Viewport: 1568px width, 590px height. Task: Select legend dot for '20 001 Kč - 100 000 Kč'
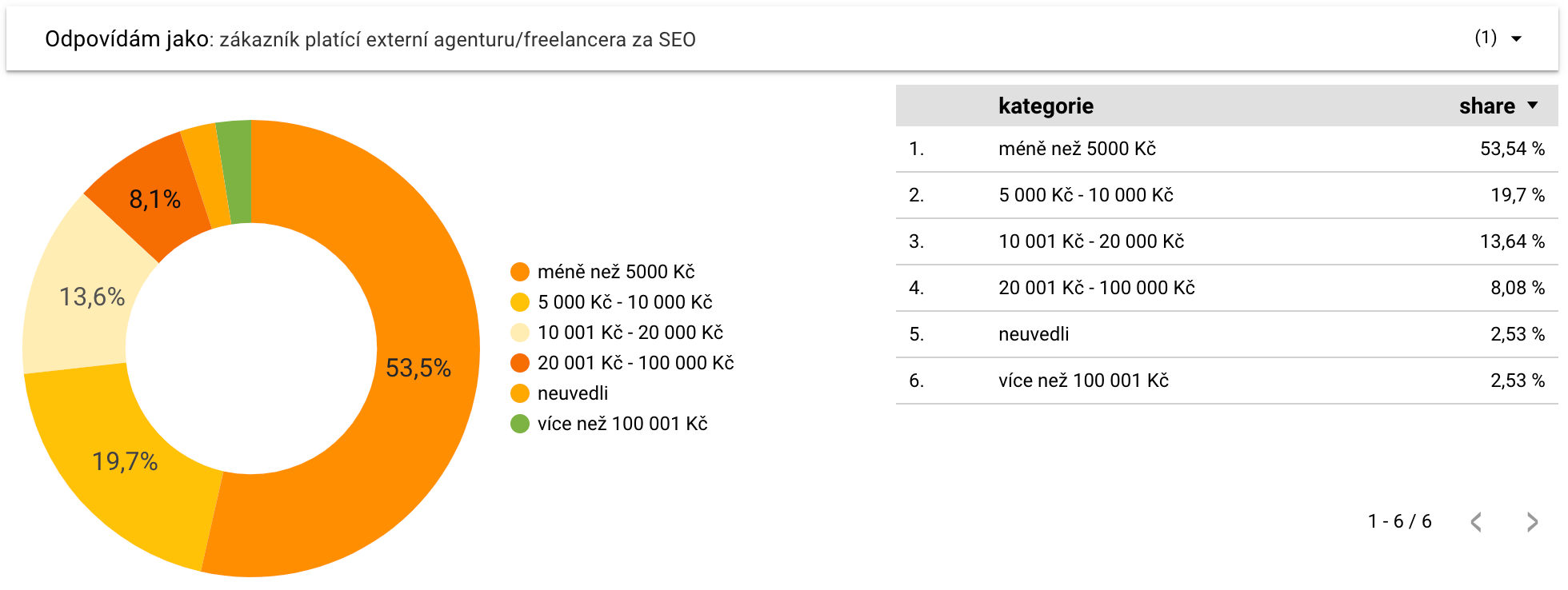pos(520,363)
